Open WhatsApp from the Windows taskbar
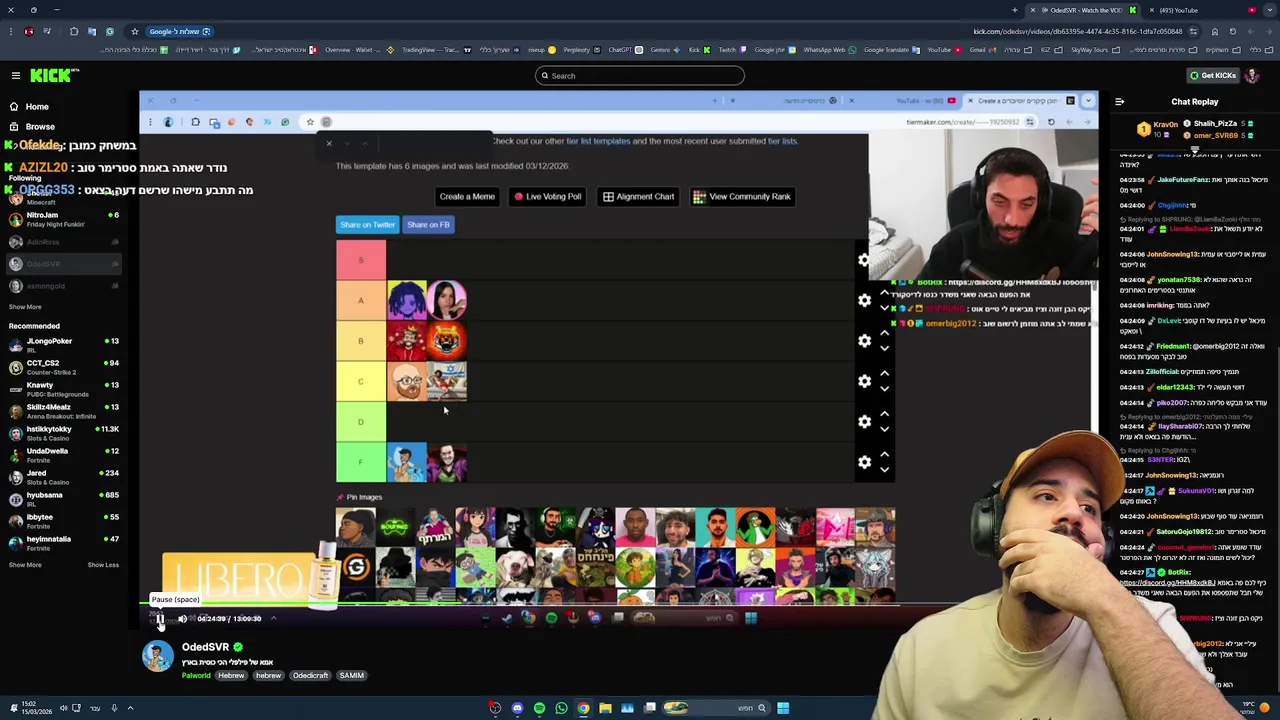Screen dimensions: 1280x720 coord(561,708)
